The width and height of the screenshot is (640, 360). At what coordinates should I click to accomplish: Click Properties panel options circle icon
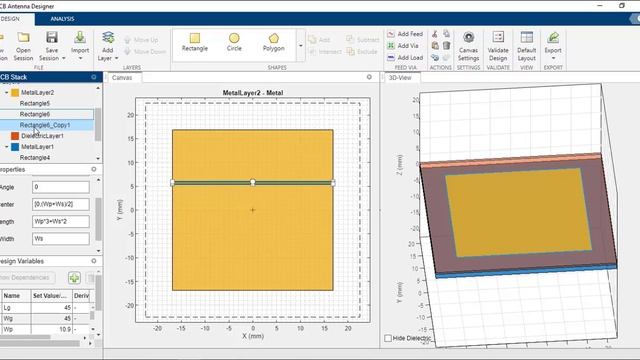click(x=94, y=169)
